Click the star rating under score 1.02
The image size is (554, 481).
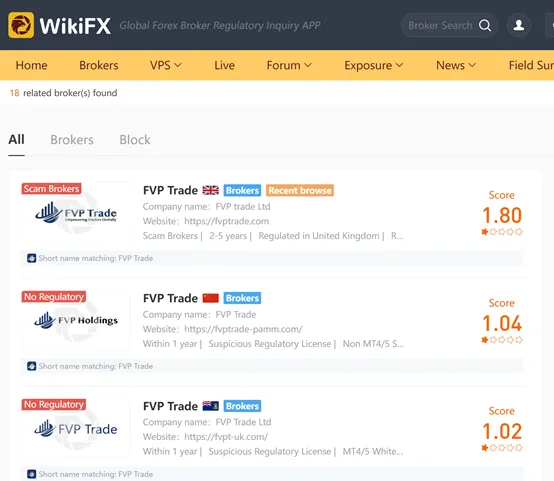tap(502, 448)
